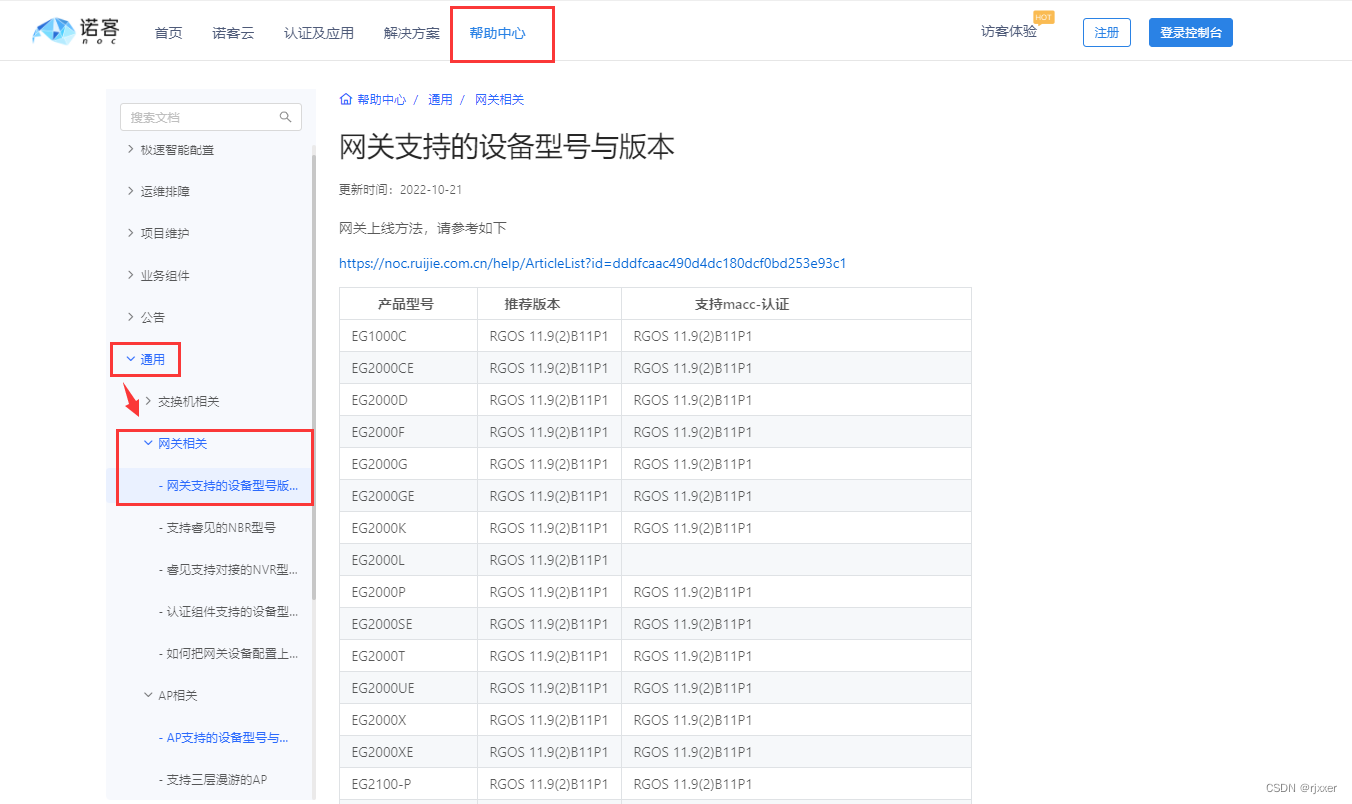The image size is (1352, 804).
Task: Collapse the AP相关 subsection chevron
Action: 148,695
